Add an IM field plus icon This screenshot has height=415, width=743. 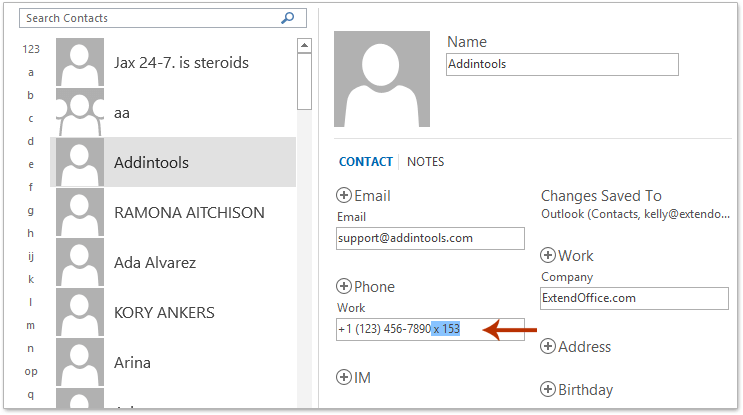pos(344,377)
